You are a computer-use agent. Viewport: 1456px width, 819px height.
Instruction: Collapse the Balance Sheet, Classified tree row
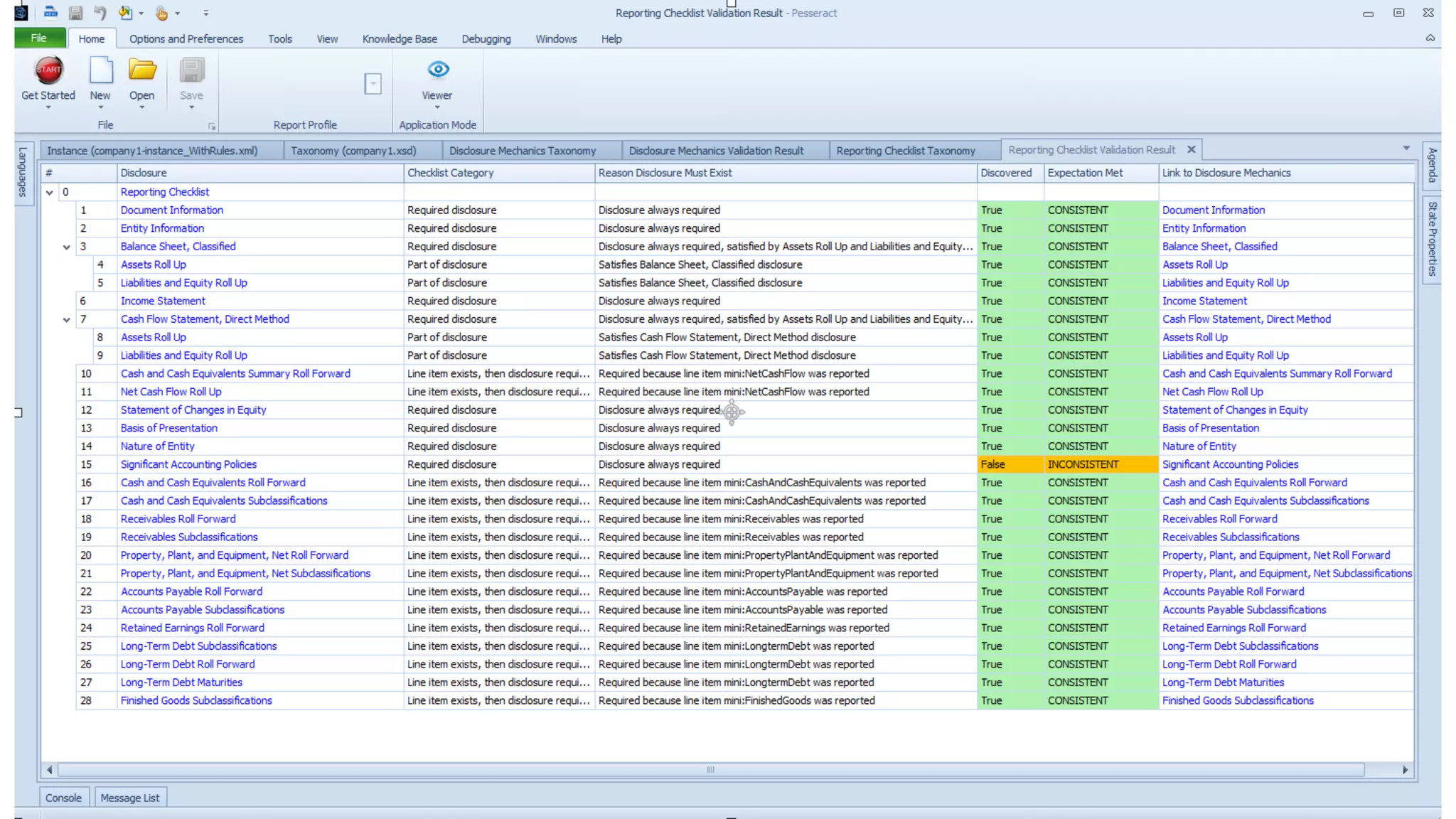[x=67, y=247]
